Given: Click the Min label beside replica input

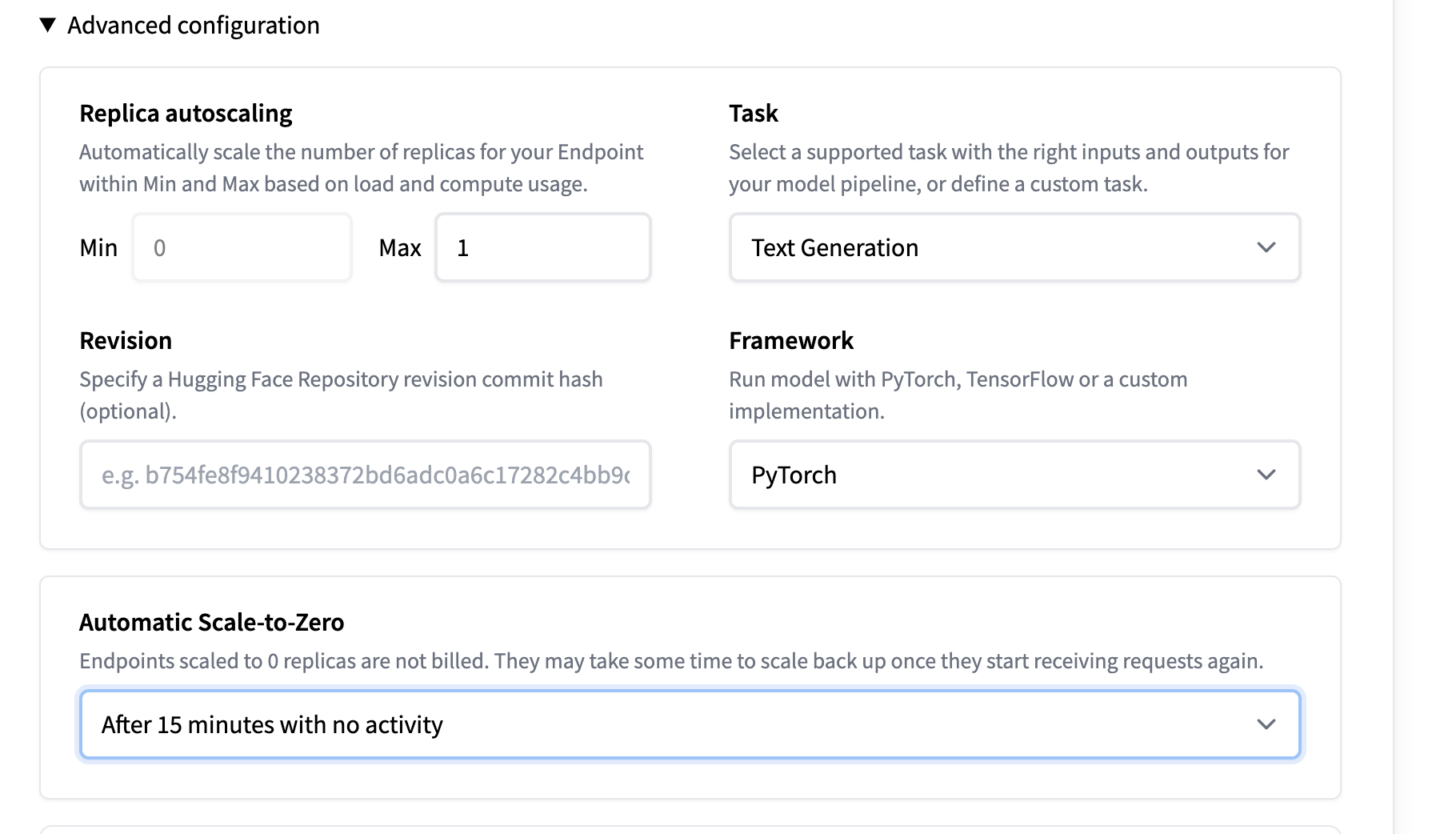Looking at the screenshot, I should coord(98,248).
